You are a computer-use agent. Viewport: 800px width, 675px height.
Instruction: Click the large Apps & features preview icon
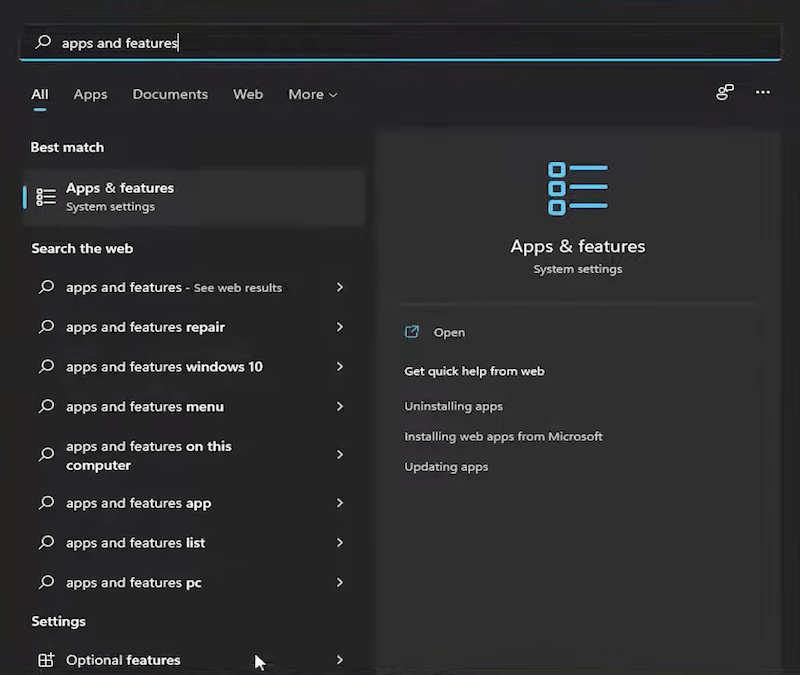pos(578,189)
